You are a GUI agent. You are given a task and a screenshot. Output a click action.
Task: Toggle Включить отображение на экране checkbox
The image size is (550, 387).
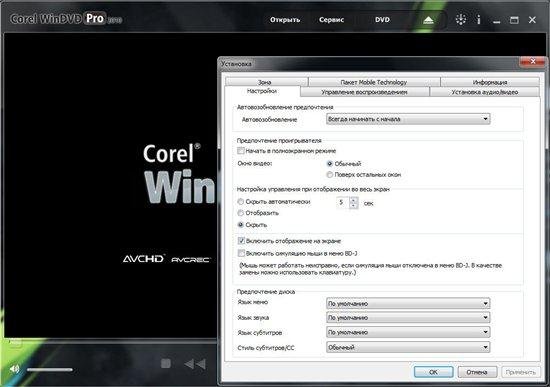241,241
